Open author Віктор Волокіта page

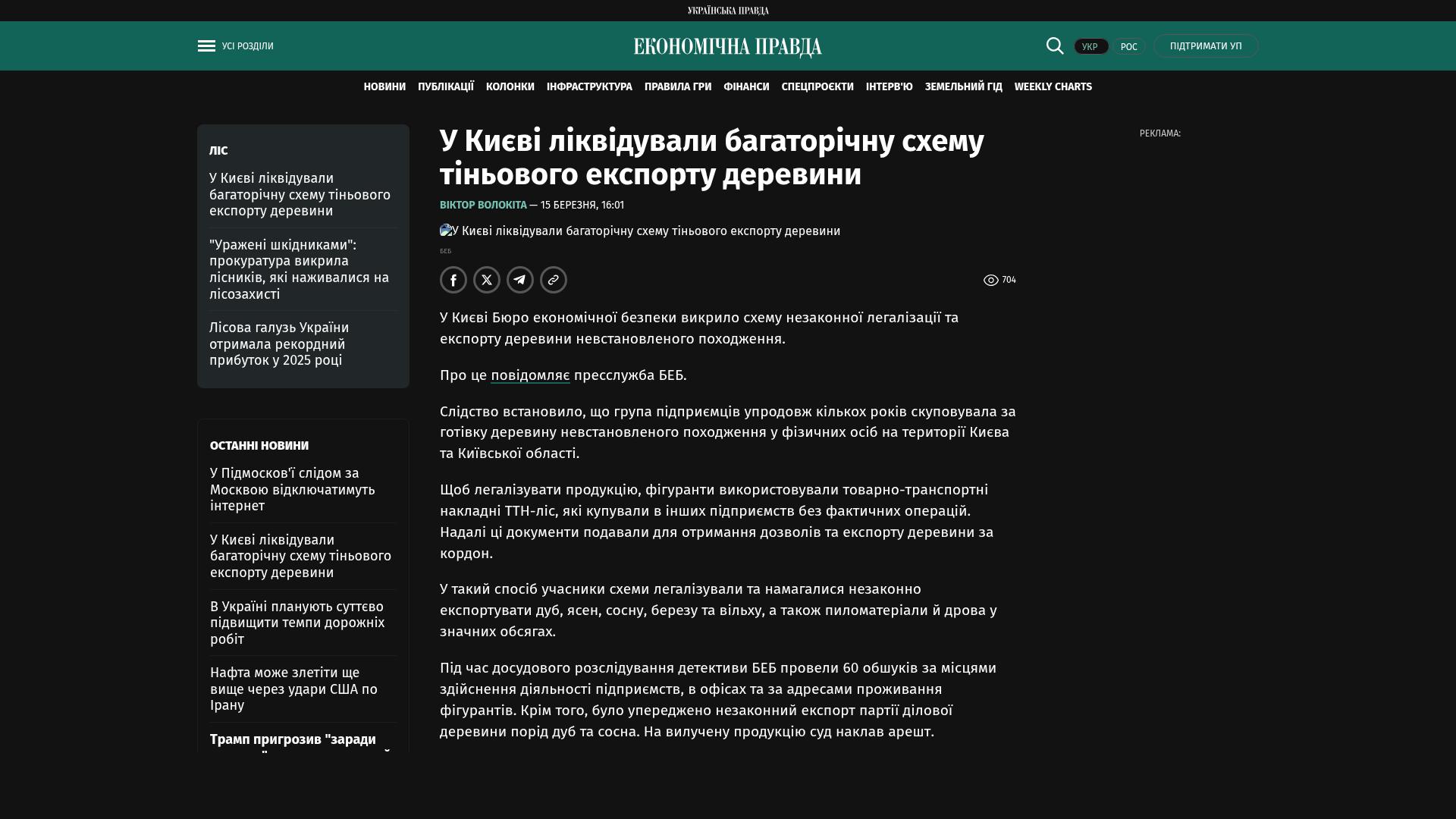(483, 206)
